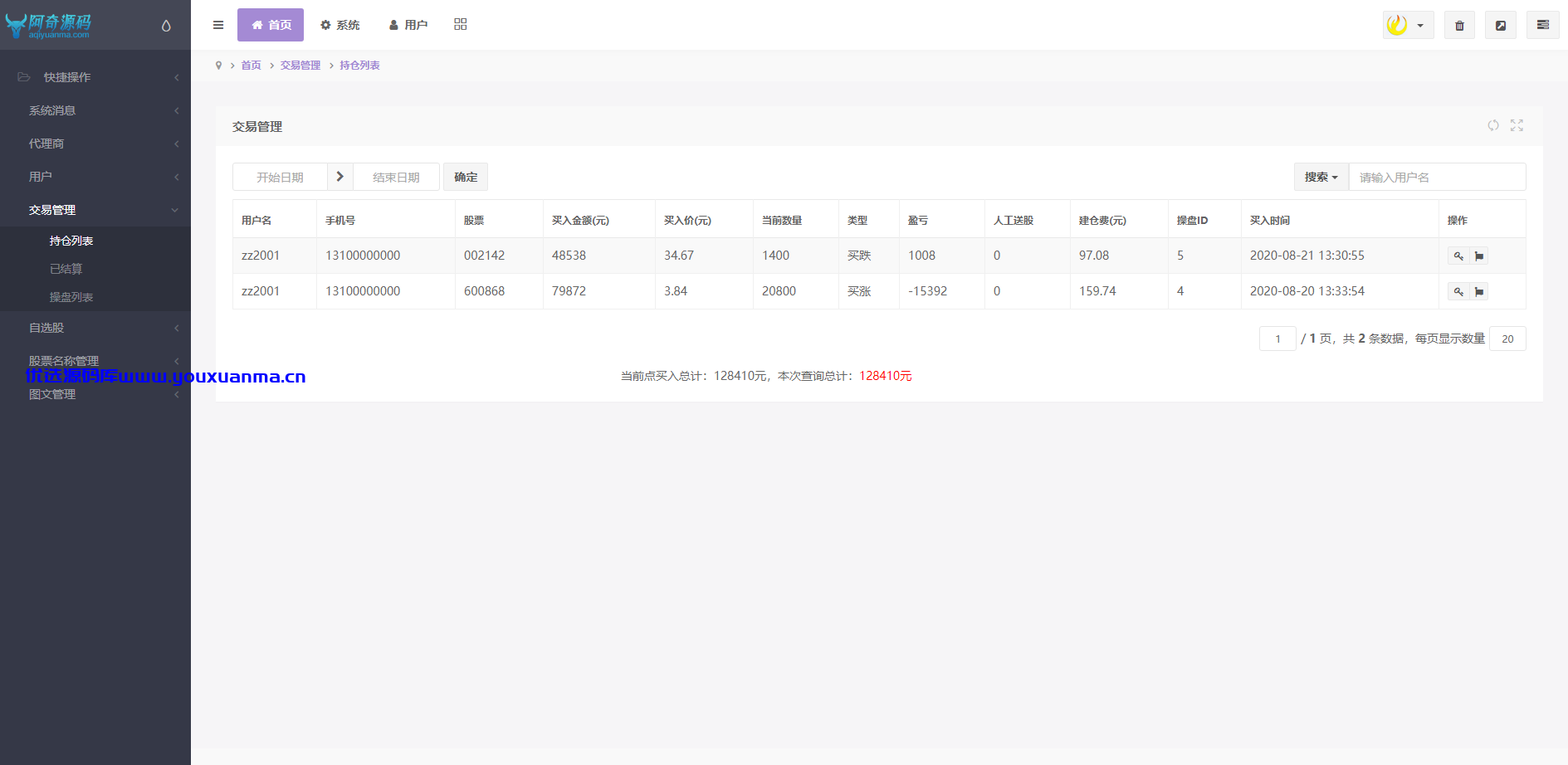1568x765 pixels.
Task: Open the flame avatar dropdown menu
Action: [x=1408, y=25]
